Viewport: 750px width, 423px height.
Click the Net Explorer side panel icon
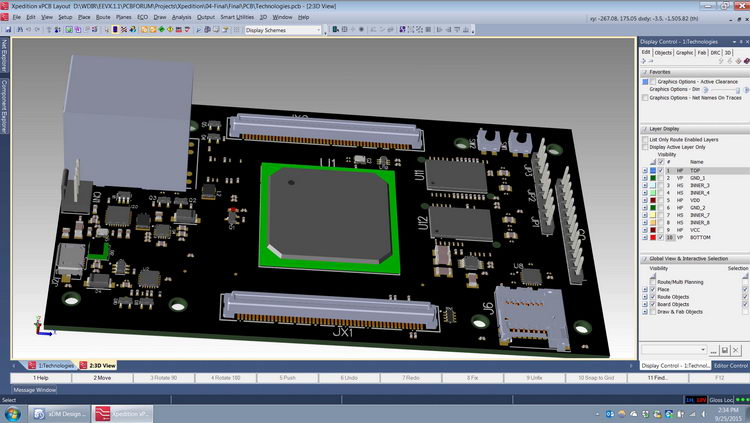click(4, 57)
